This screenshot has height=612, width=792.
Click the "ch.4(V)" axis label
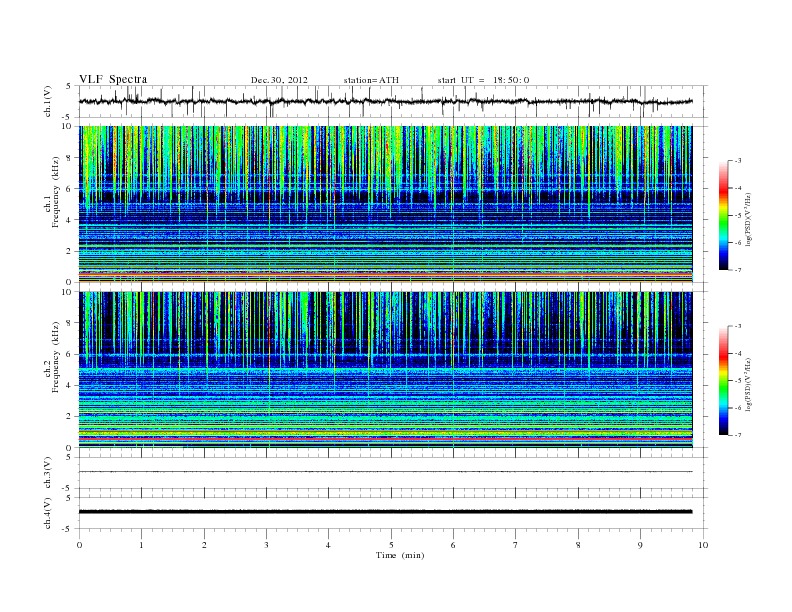pos(48,513)
